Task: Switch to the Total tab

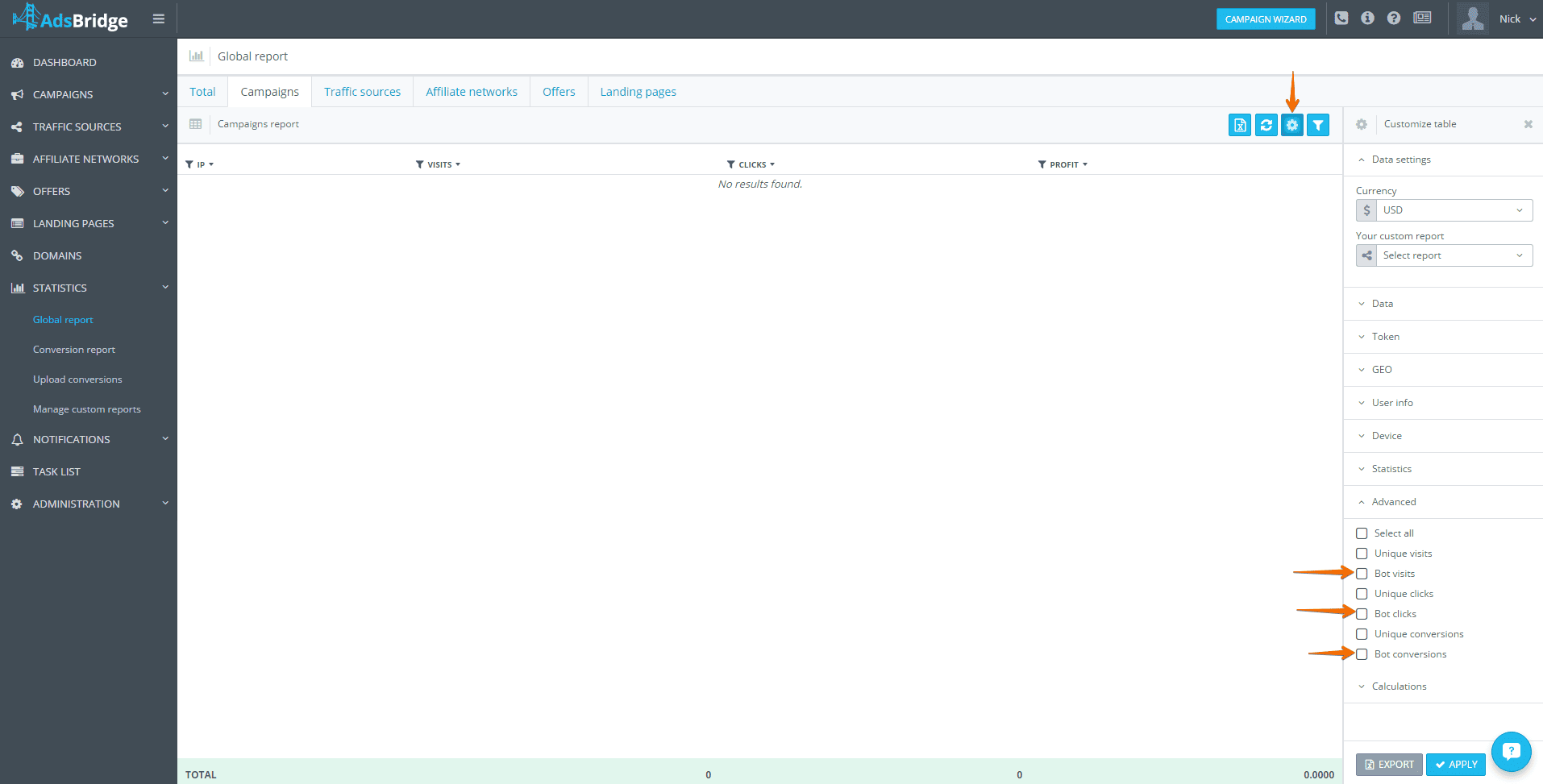Action: pos(202,92)
